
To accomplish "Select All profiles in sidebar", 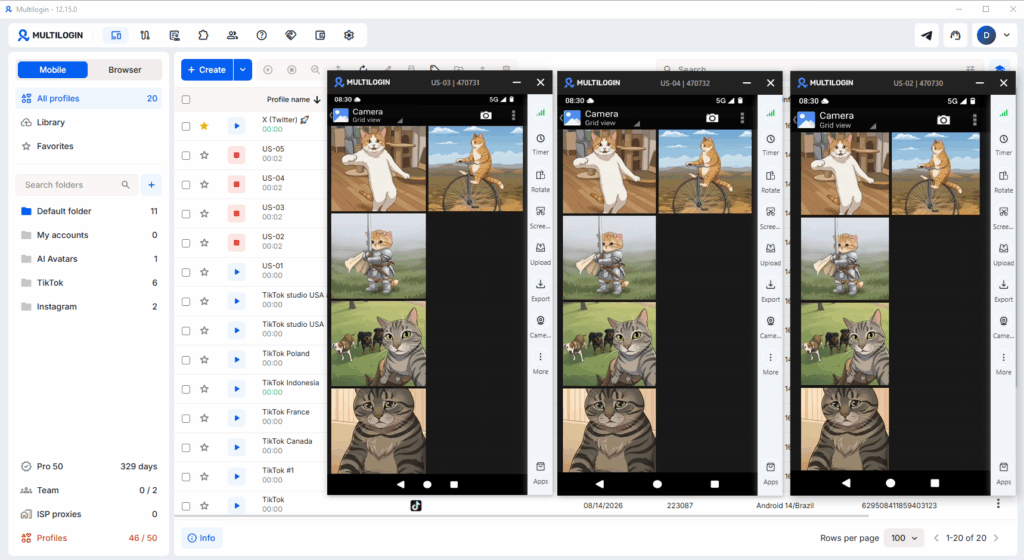I will [x=89, y=99].
